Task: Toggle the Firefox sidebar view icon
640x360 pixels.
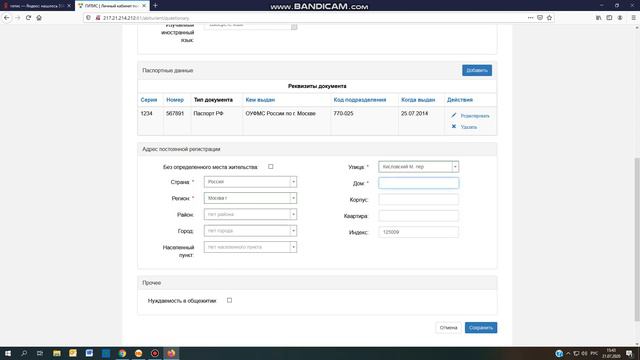Action: 609,18
